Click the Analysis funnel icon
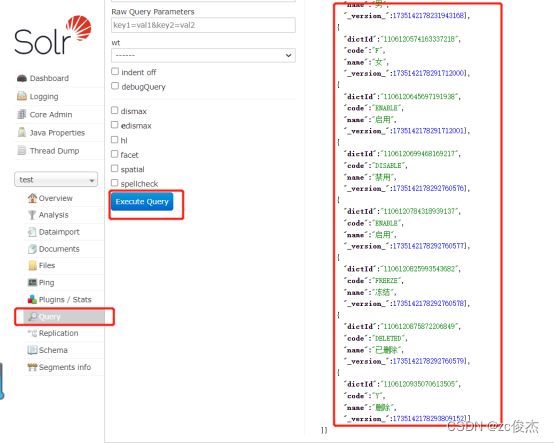 point(32,215)
